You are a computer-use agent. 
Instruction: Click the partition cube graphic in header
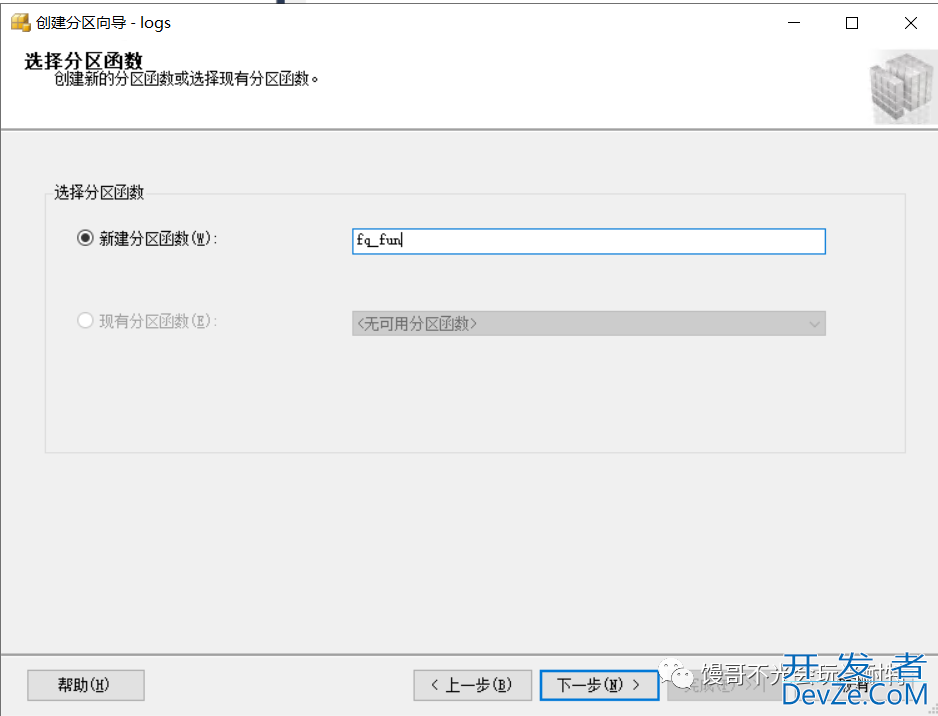pyautogui.click(x=902, y=87)
